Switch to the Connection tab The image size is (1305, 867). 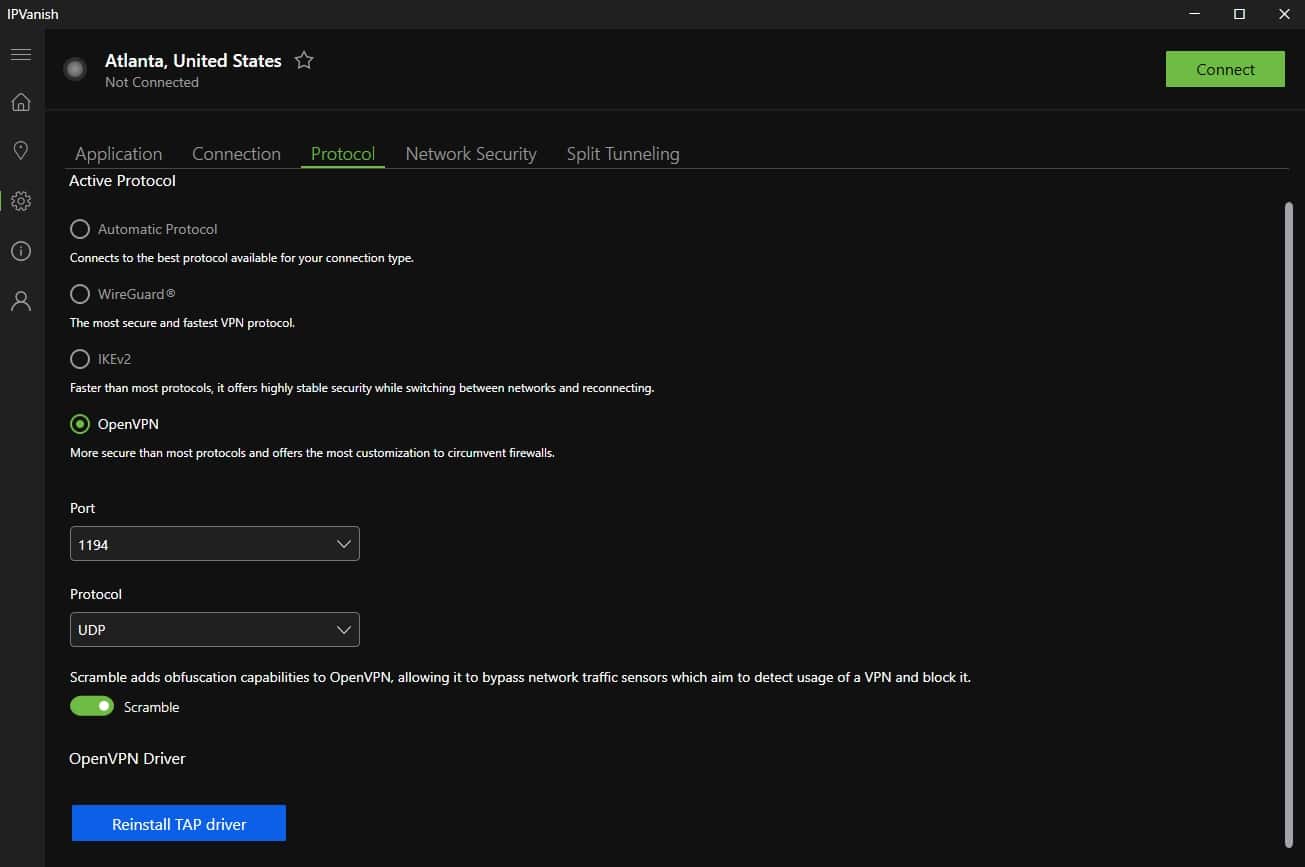pyautogui.click(x=236, y=154)
